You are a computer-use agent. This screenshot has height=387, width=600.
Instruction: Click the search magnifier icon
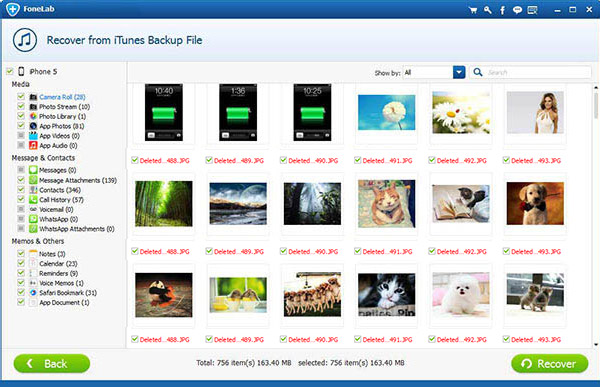(x=478, y=72)
